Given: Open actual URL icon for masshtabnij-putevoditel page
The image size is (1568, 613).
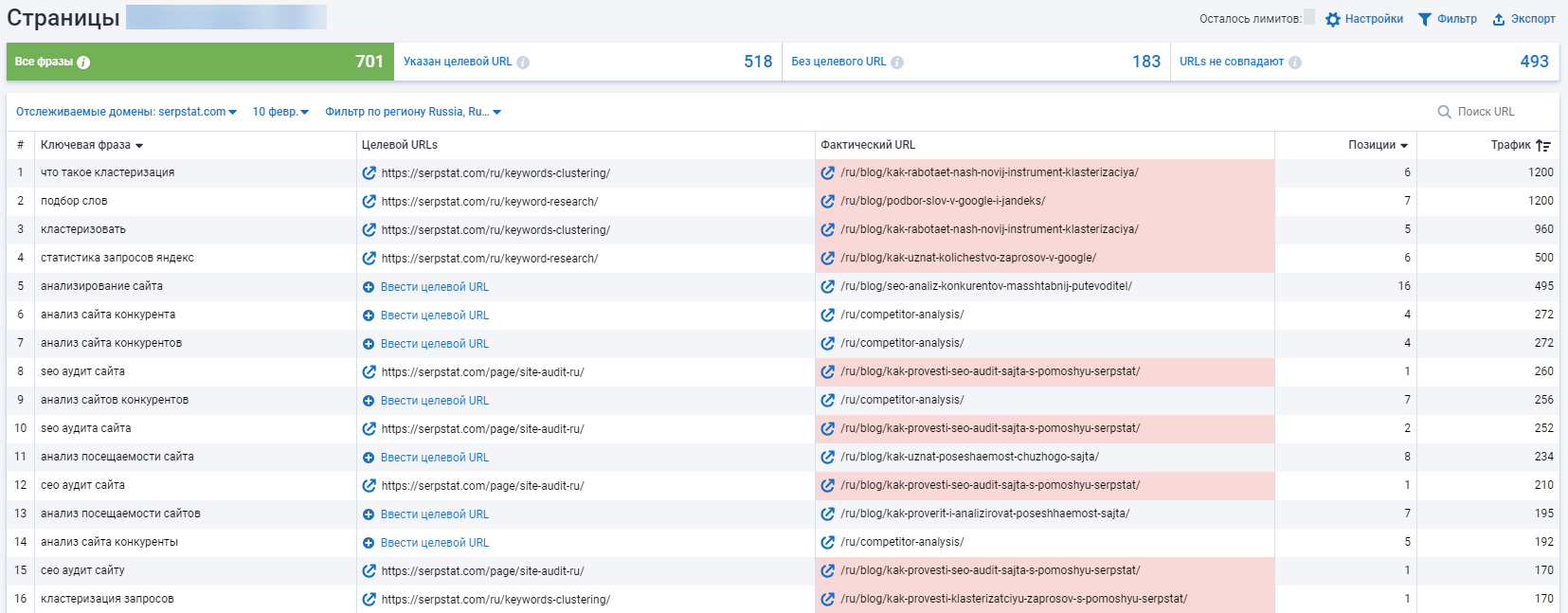Looking at the screenshot, I should pyautogui.click(x=828, y=286).
